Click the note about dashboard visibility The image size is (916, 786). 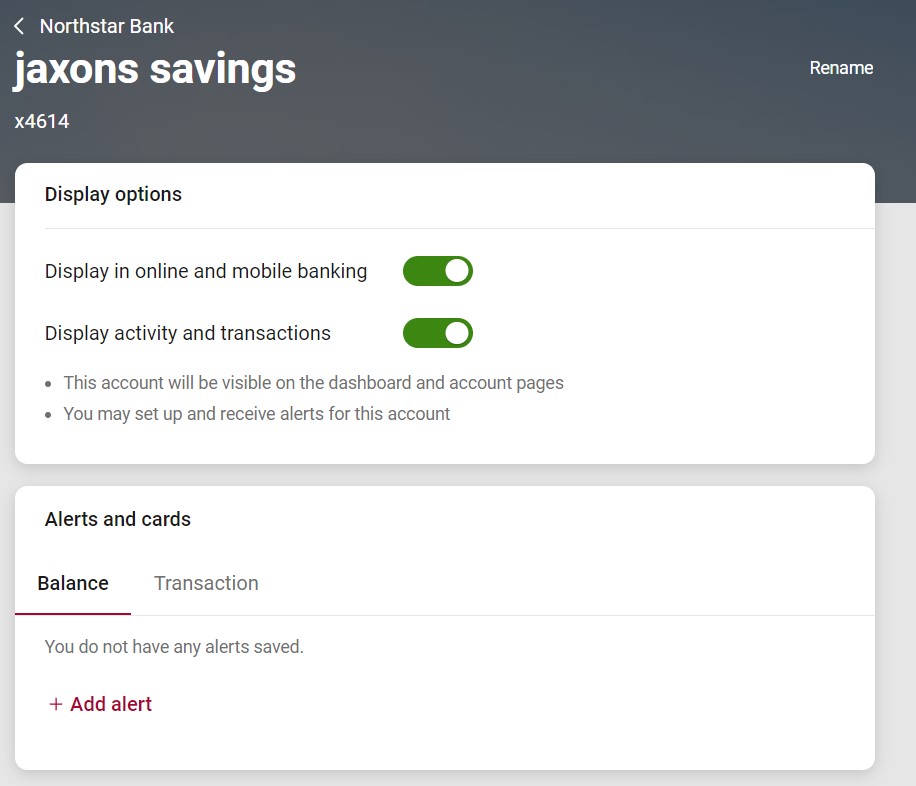(x=313, y=382)
